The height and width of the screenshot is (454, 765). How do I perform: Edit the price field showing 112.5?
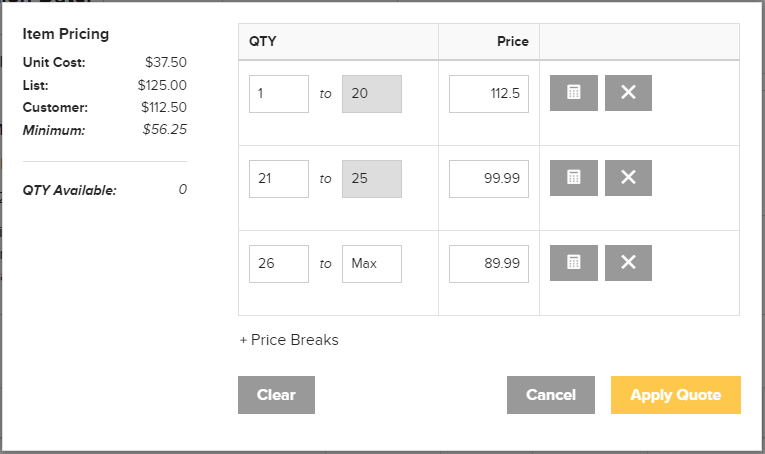pos(489,94)
